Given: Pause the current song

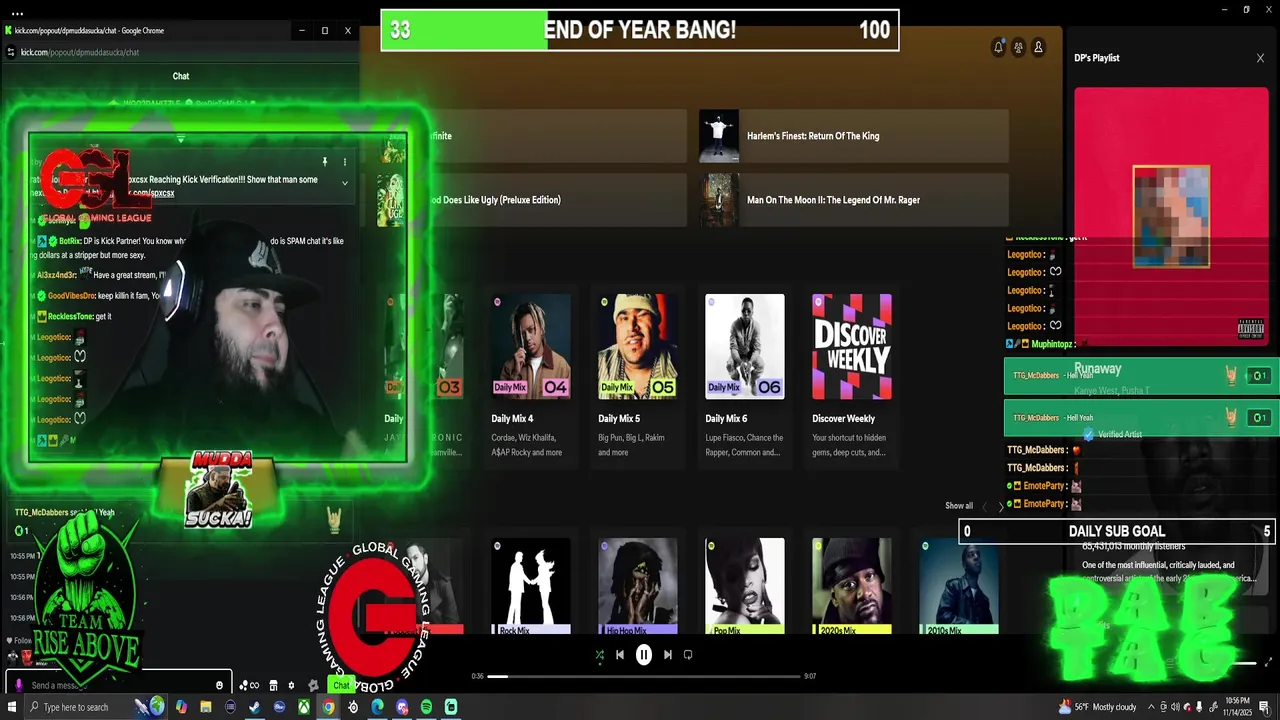Looking at the screenshot, I should point(644,655).
